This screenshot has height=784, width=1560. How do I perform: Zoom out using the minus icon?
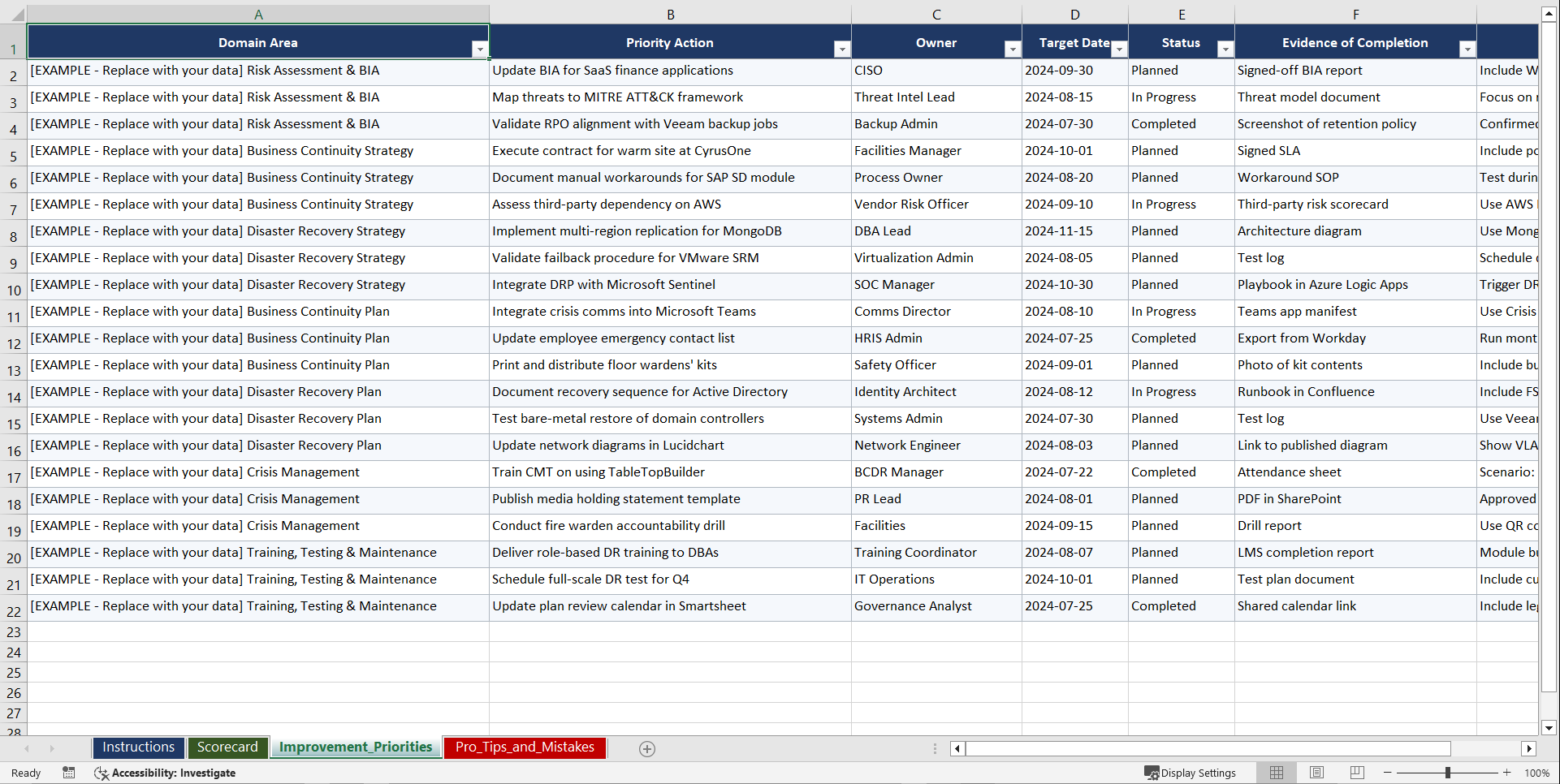coord(1386,773)
